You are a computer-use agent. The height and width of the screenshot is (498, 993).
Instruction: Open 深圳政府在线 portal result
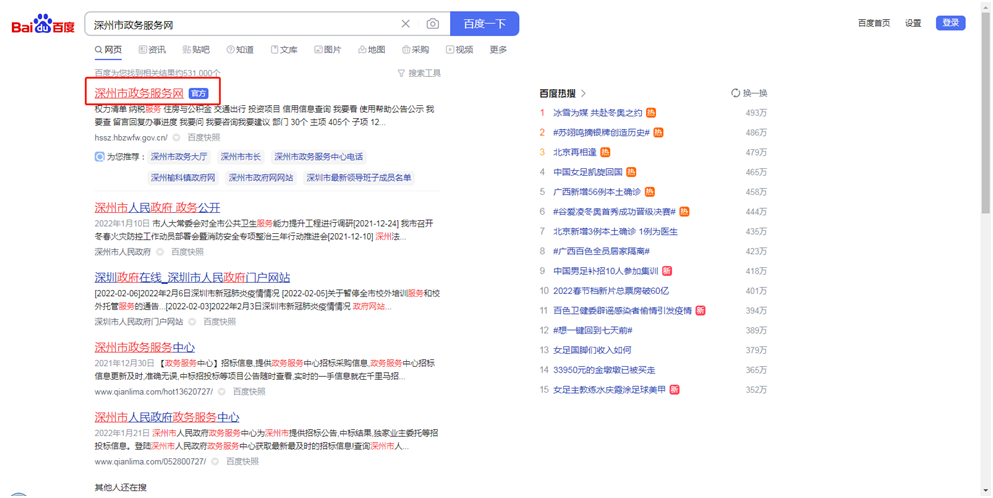pos(192,277)
